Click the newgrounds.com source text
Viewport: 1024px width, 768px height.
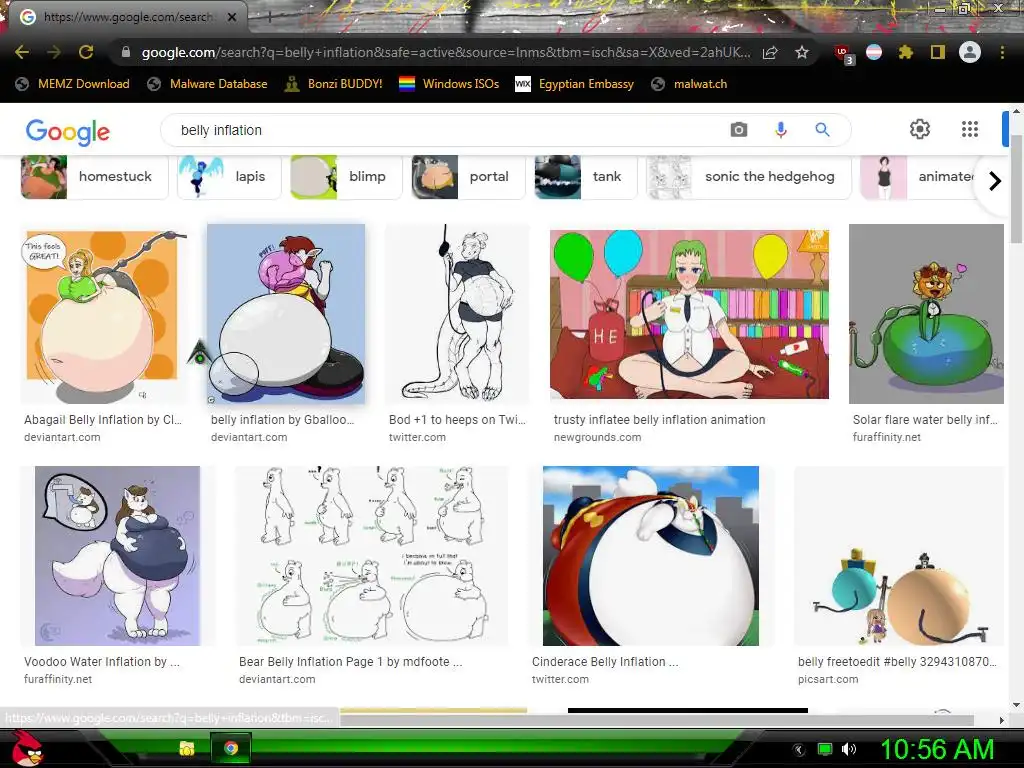[597, 437]
